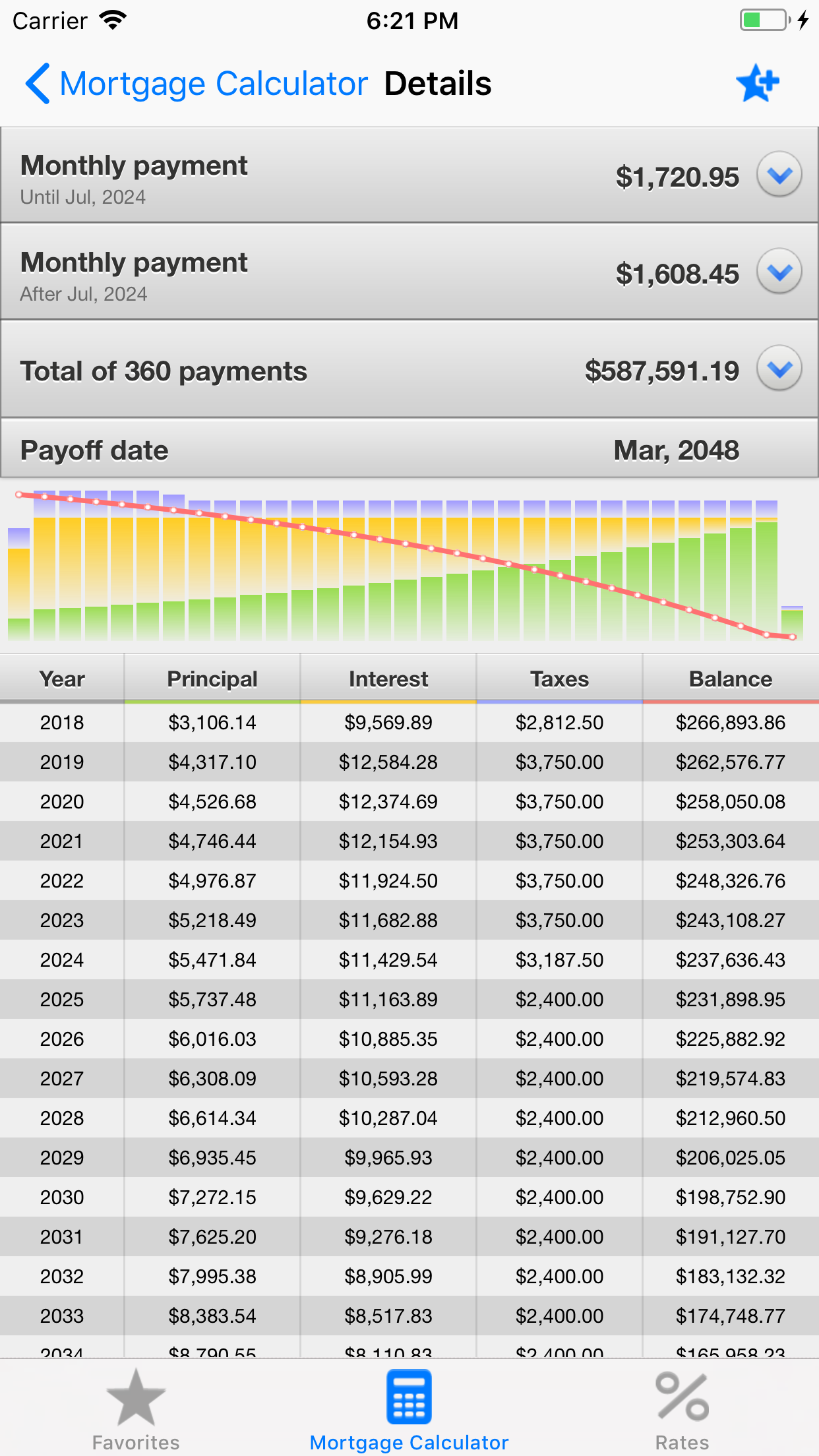Go back to Mortgage Calculator screen
819x1456 pixels.
213,84
